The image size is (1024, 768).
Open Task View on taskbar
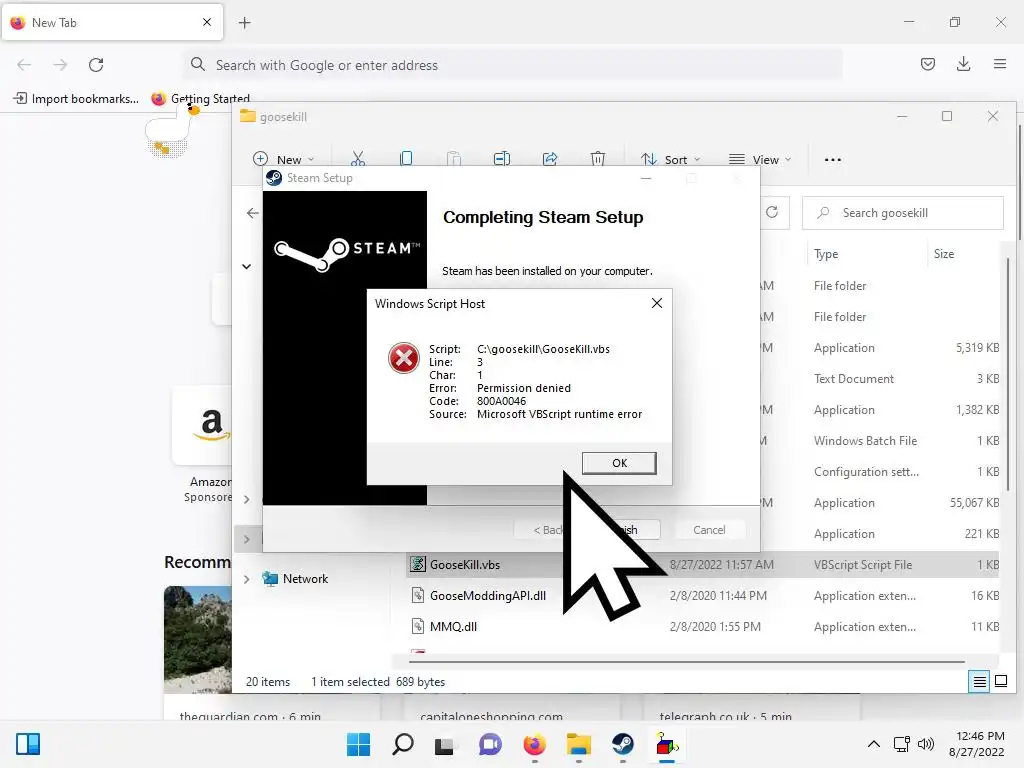[x=444, y=744]
